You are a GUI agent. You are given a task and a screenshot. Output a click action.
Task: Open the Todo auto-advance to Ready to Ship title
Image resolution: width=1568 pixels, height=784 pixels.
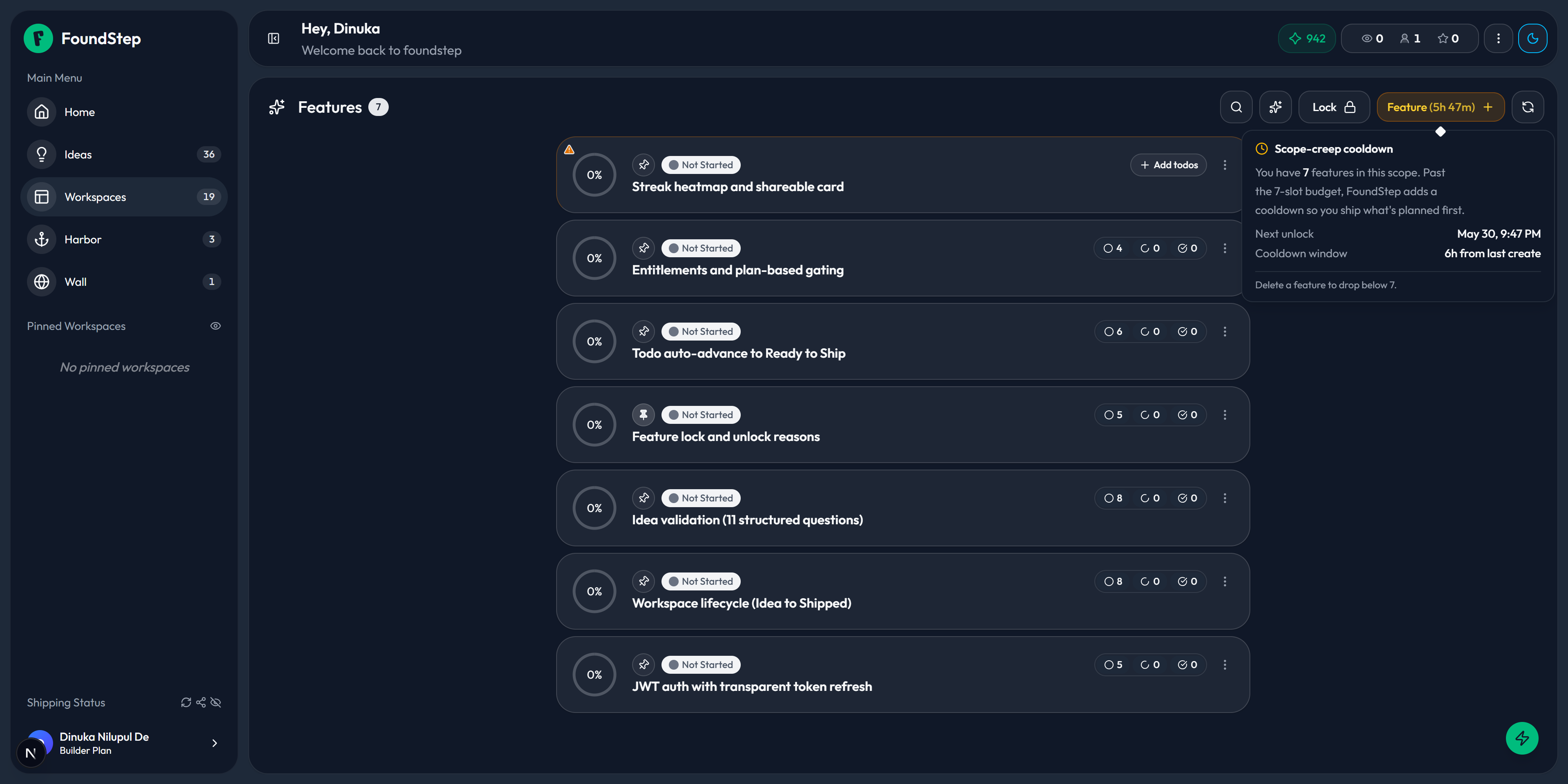coord(738,354)
